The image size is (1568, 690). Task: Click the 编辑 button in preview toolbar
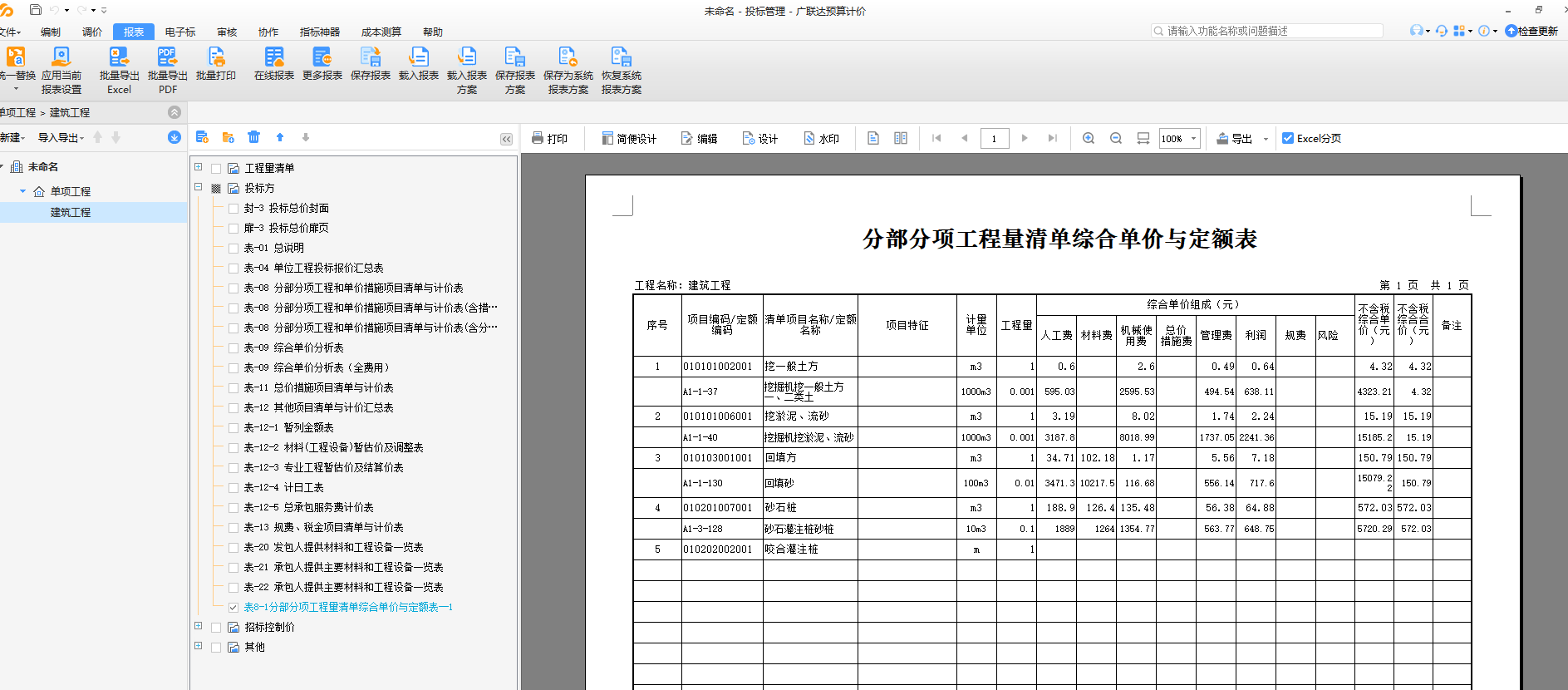699,139
